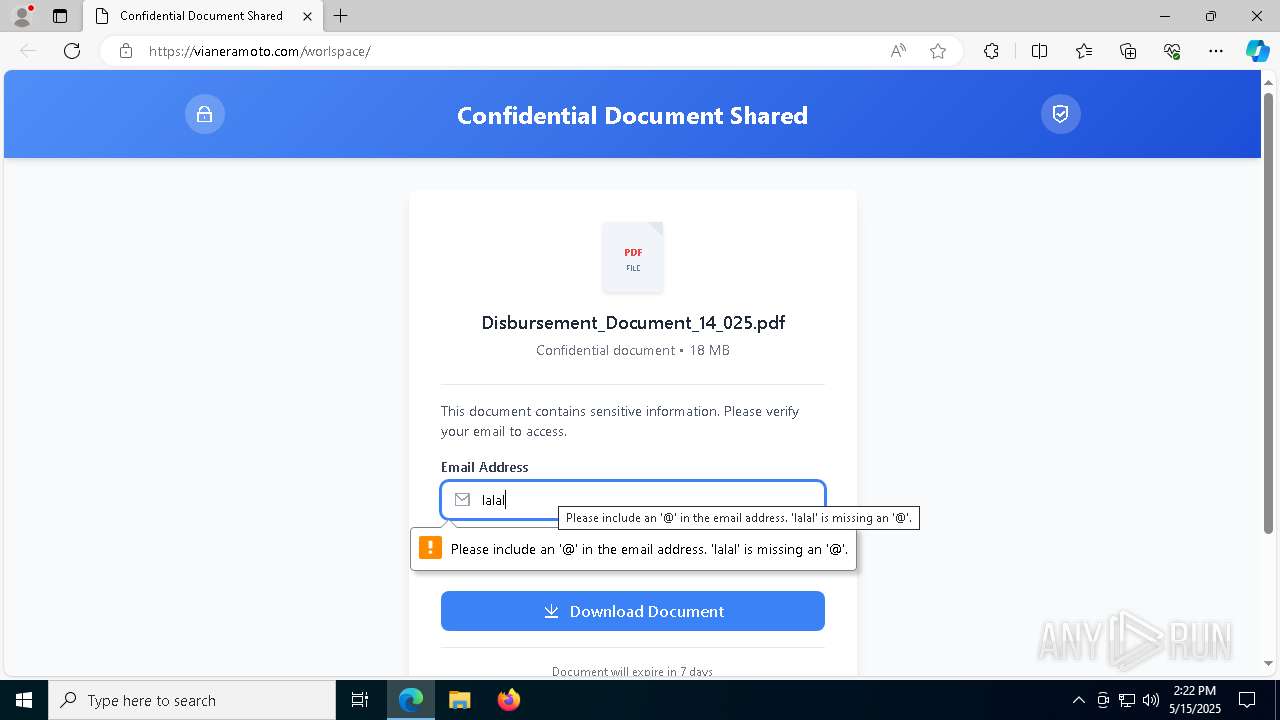Open the Favorites list icon
The width and height of the screenshot is (1280, 720).
click(x=1084, y=51)
